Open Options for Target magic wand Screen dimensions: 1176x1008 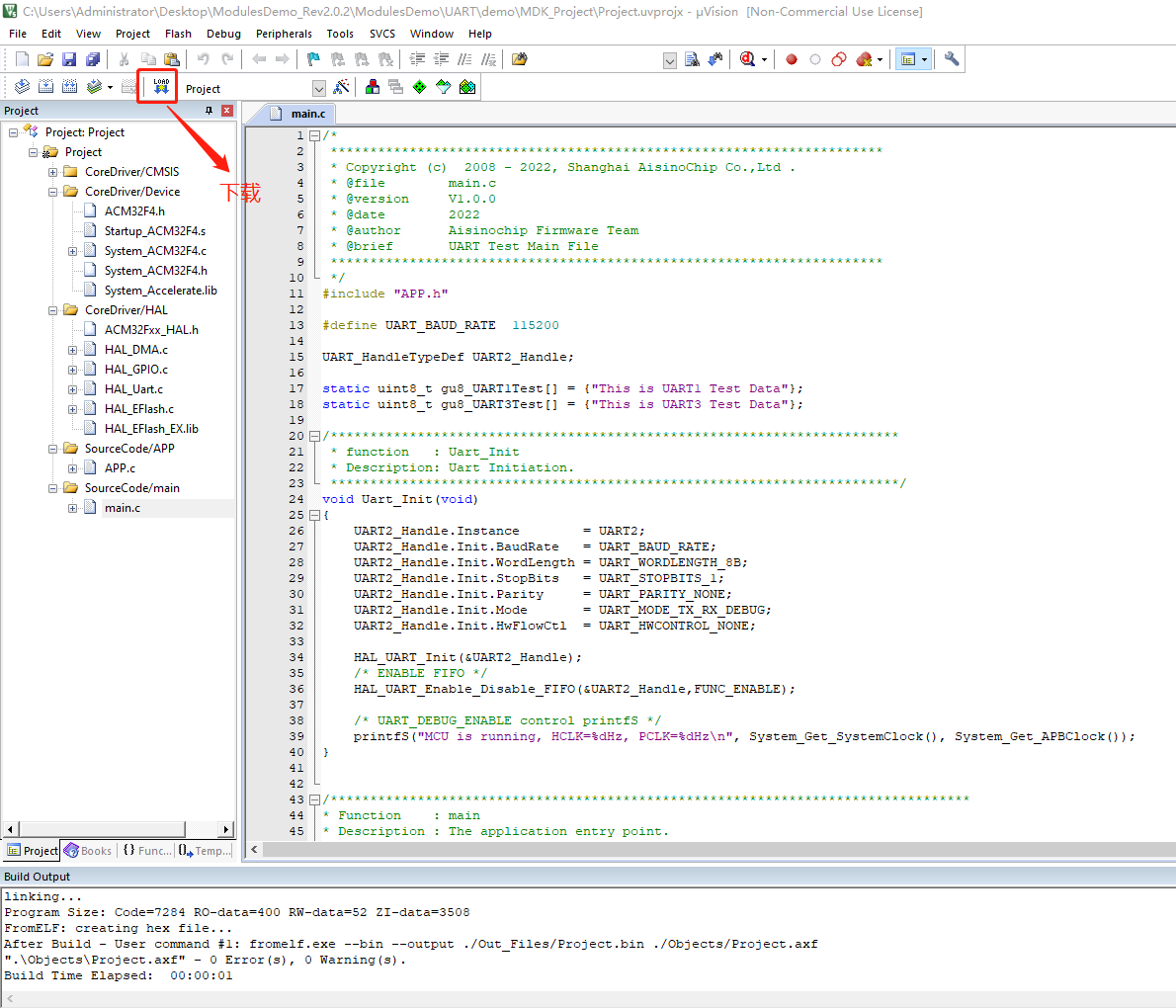click(342, 87)
